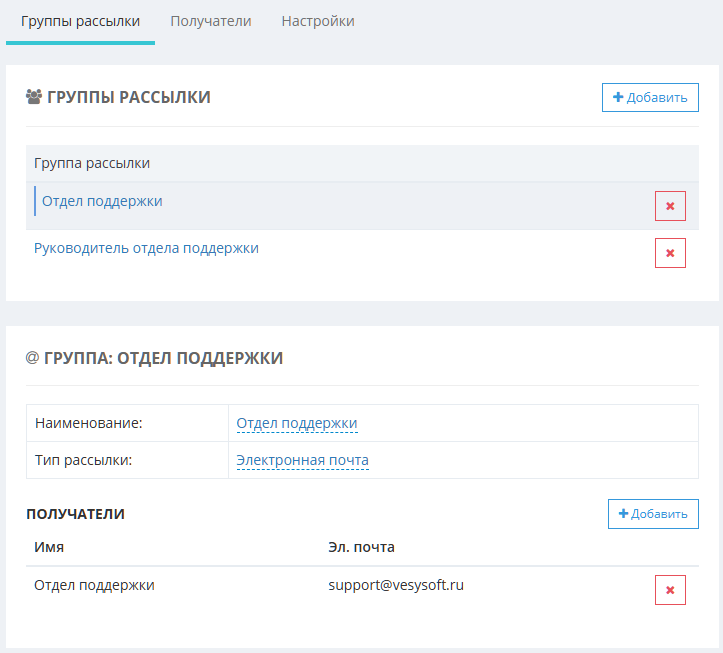
Task: Select recipient row name Отдел поддержки
Action: [94, 585]
